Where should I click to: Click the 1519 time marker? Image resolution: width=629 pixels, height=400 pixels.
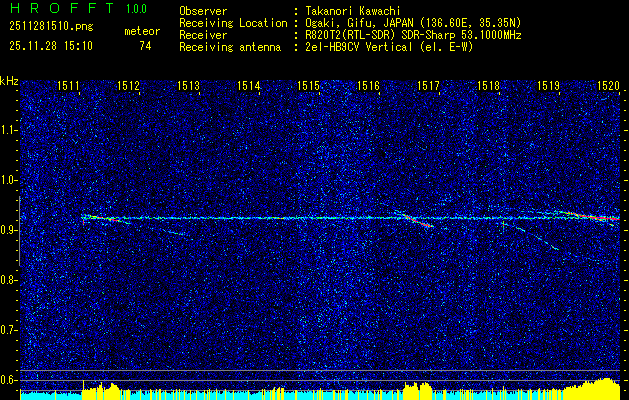(548, 85)
